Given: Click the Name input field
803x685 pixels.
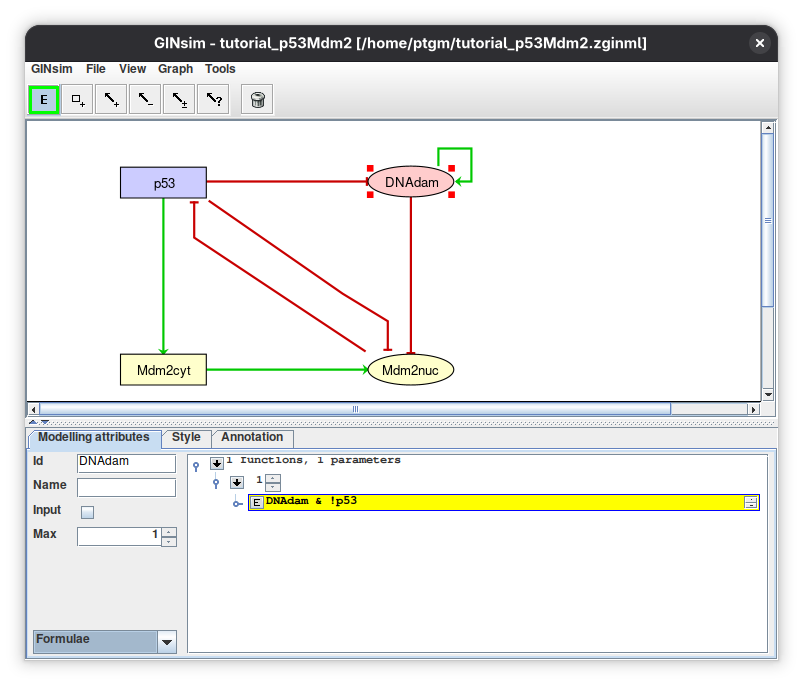Looking at the screenshot, I should (x=126, y=487).
